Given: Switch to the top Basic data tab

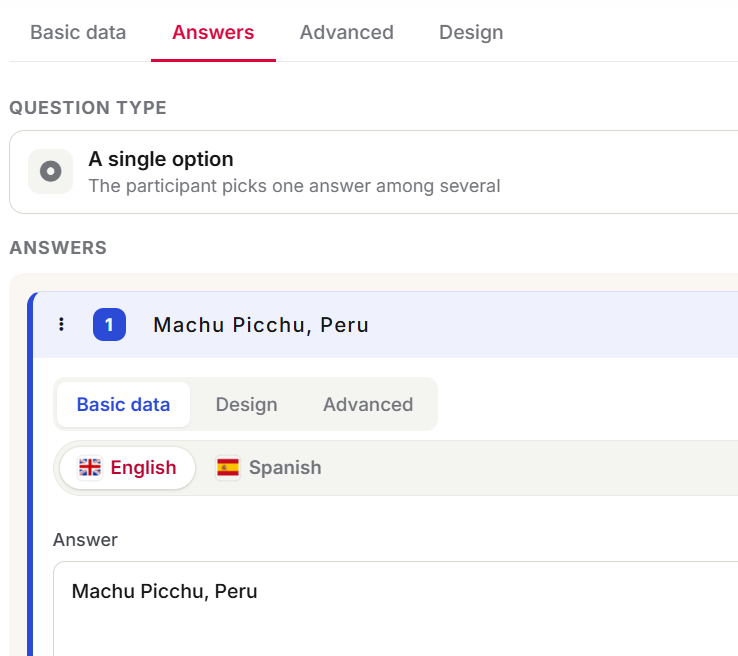Looking at the screenshot, I should [78, 32].
